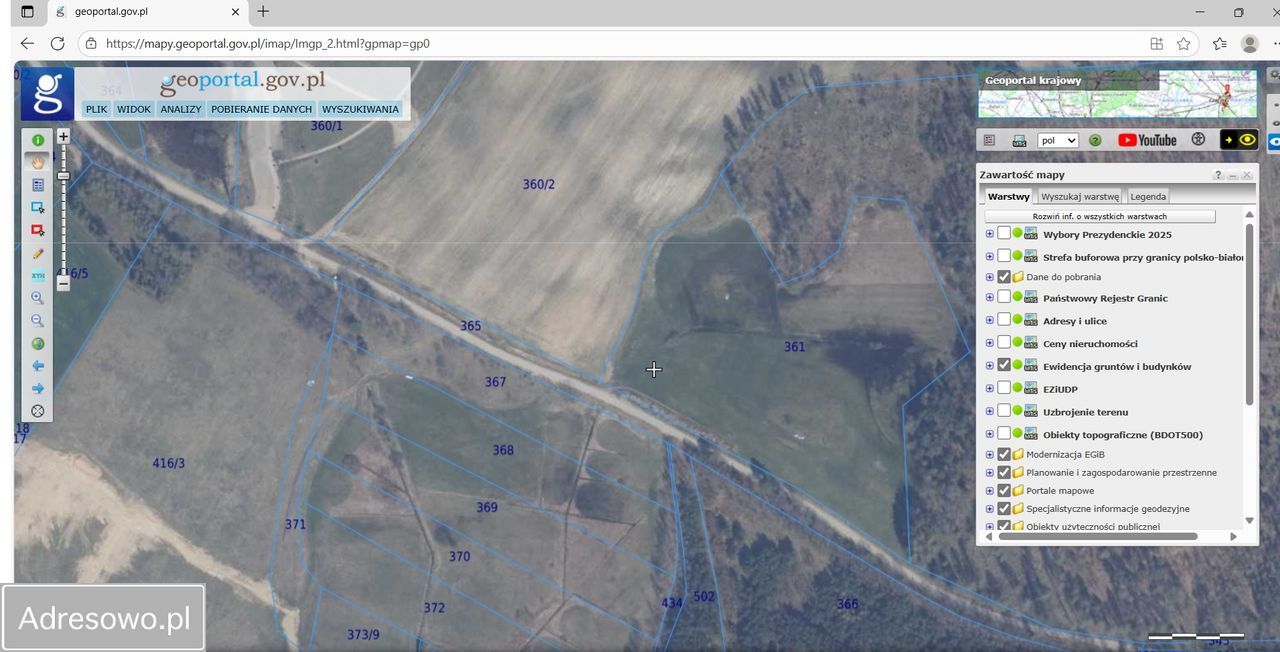The image size is (1280, 652).
Task: Open the XYH coordinates tool
Action: (38, 275)
